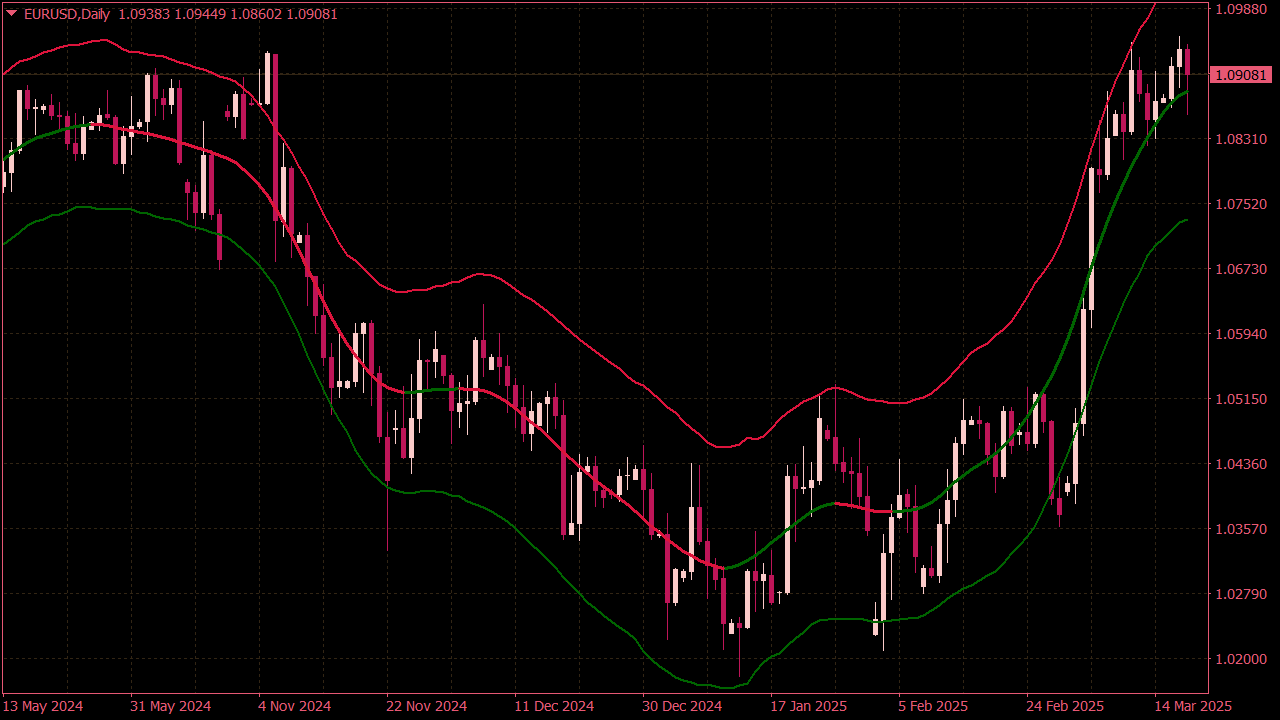This screenshot has height=720, width=1280.
Task: Select price scale value 1.06730
Action: point(1241,269)
